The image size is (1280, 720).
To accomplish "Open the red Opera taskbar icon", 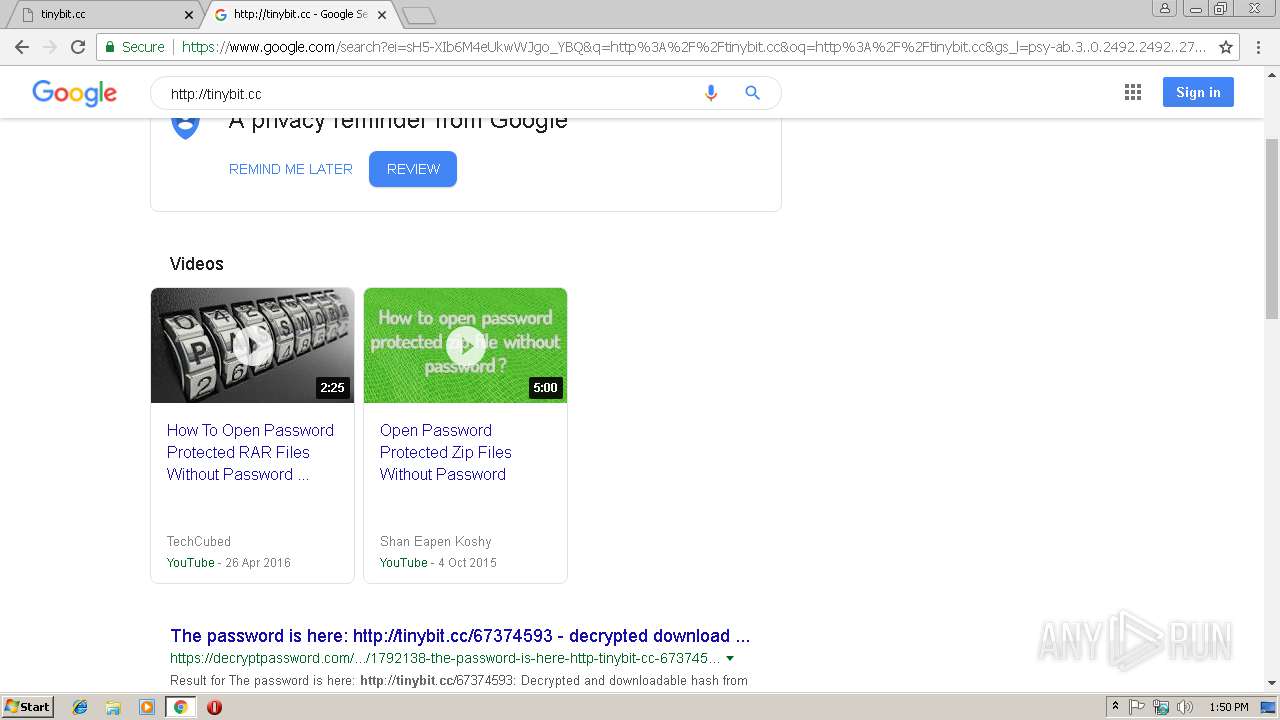I will click(x=214, y=707).
